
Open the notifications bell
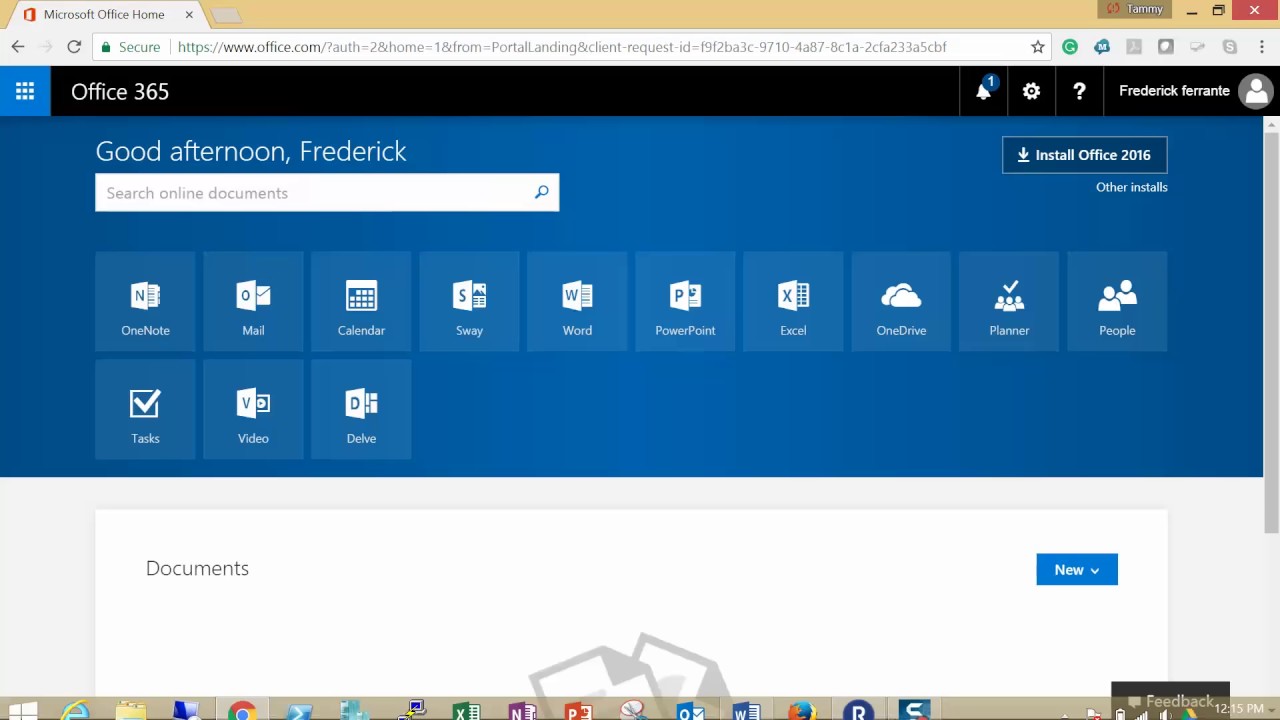click(984, 91)
